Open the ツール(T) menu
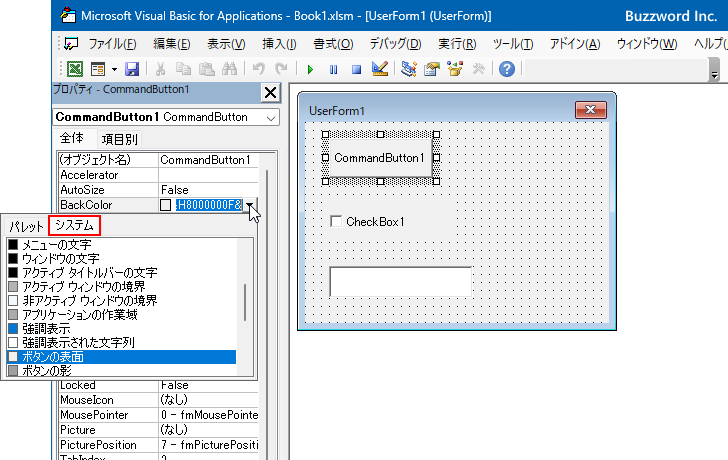The width and height of the screenshot is (728, 460). click(513, 44)
